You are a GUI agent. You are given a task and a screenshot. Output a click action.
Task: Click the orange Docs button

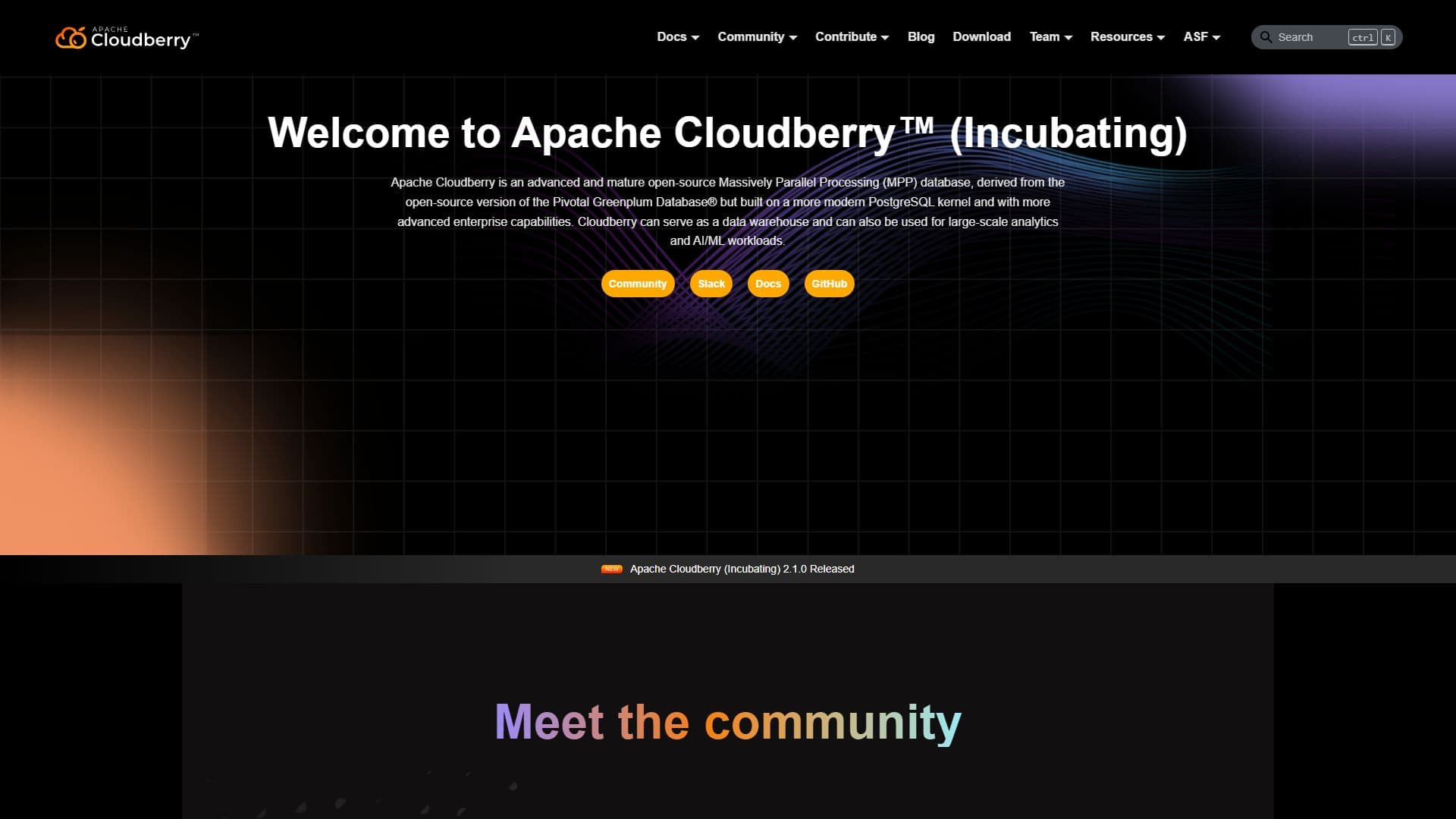coord(768,284)
